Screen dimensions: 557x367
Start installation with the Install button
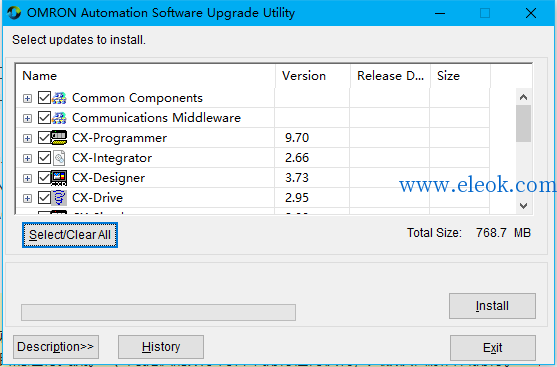pyautogui.click(x=492, y=306)
